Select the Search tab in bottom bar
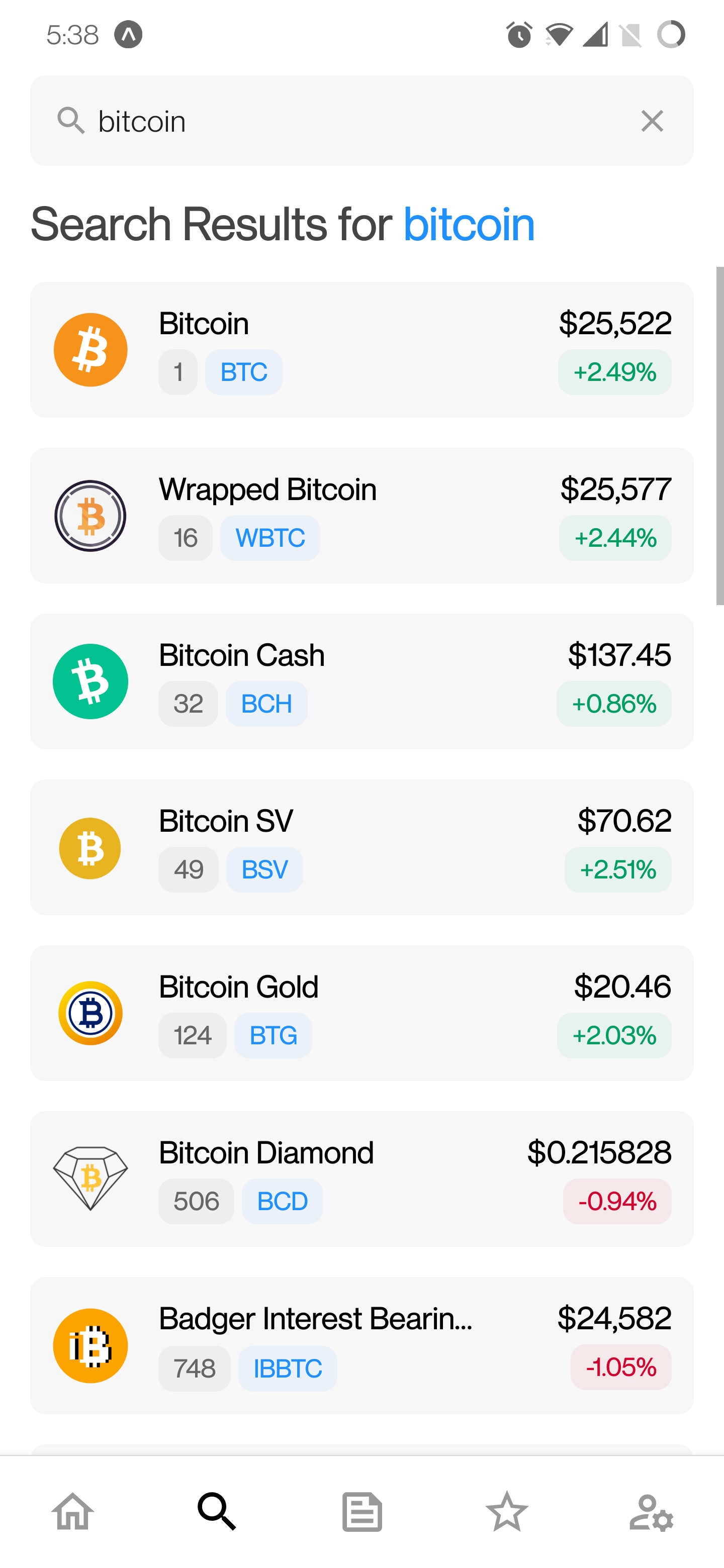This screenshot has width=724, height=1568. (x=217, y=1511)
